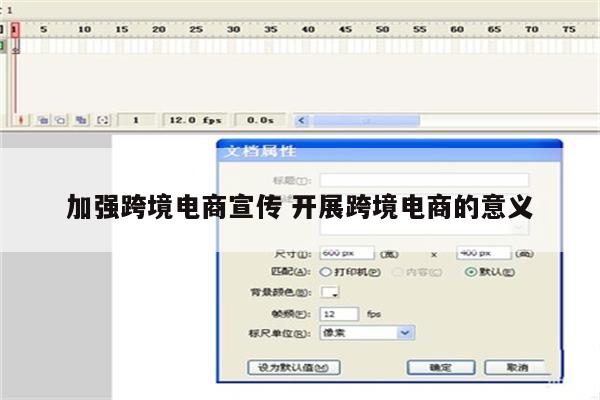Click the current frame number box
The height and width of the screenshot is (400, 600).
[136, 120]
